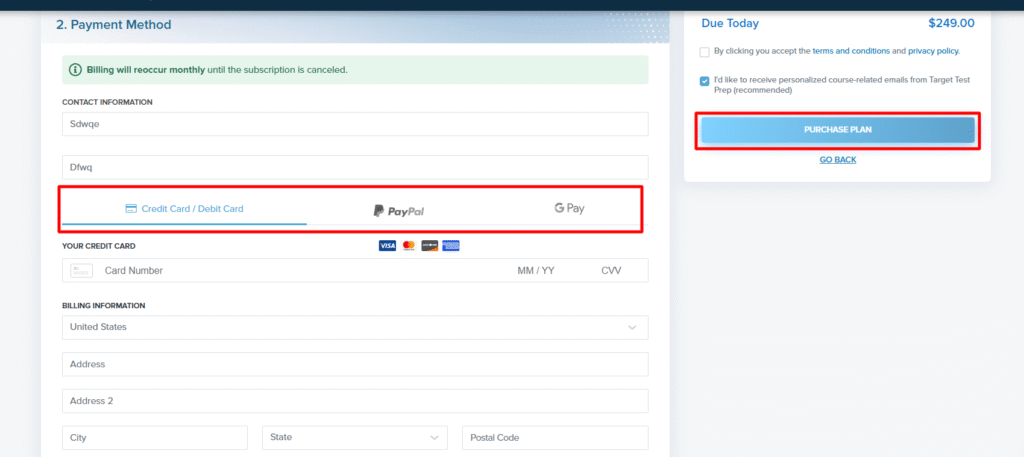The height and width of the screenshot is (457, 1024).
Task: Click the City input field
Action: (155, 437)
